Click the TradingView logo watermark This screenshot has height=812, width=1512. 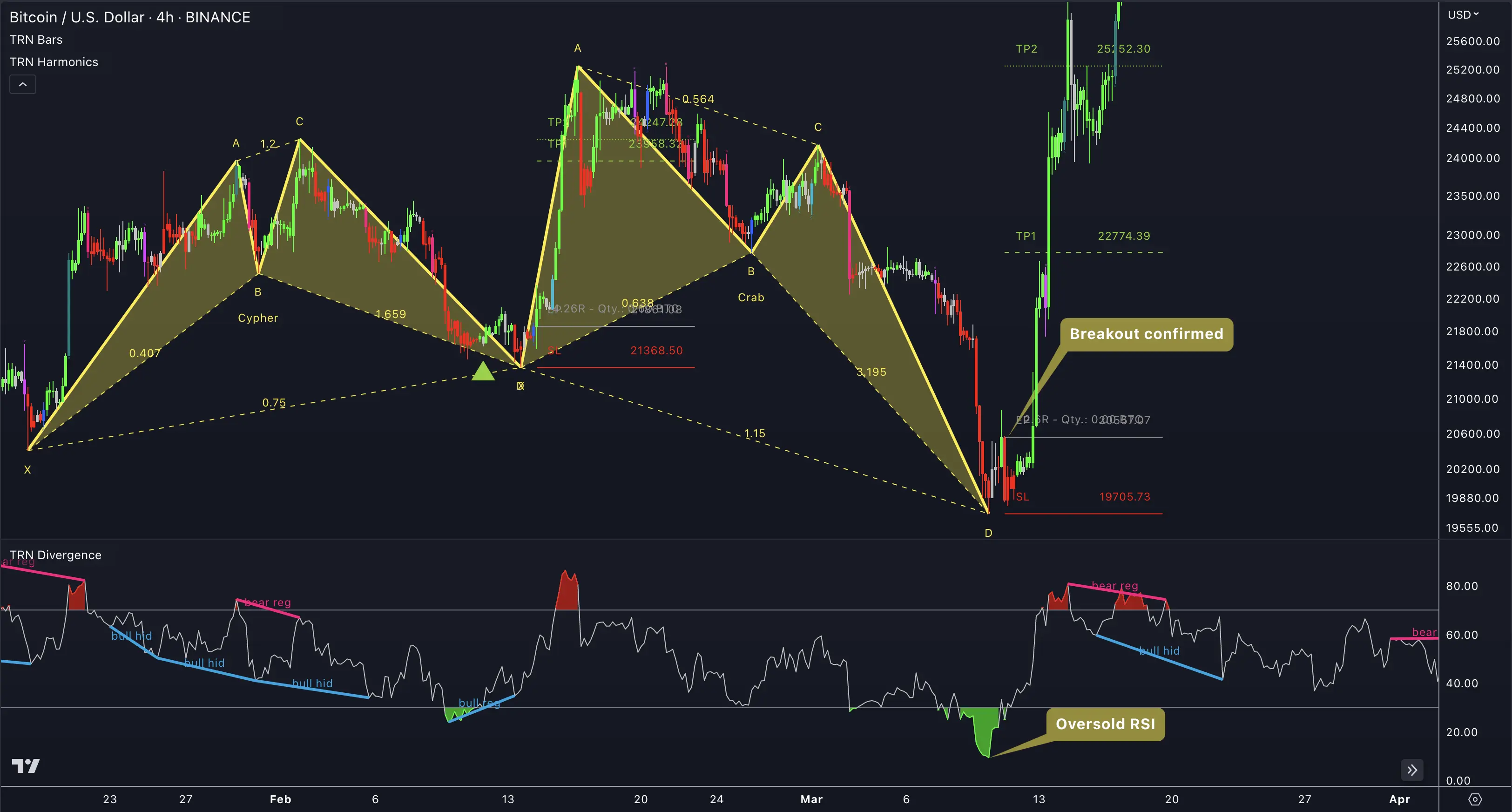[26, 766]
